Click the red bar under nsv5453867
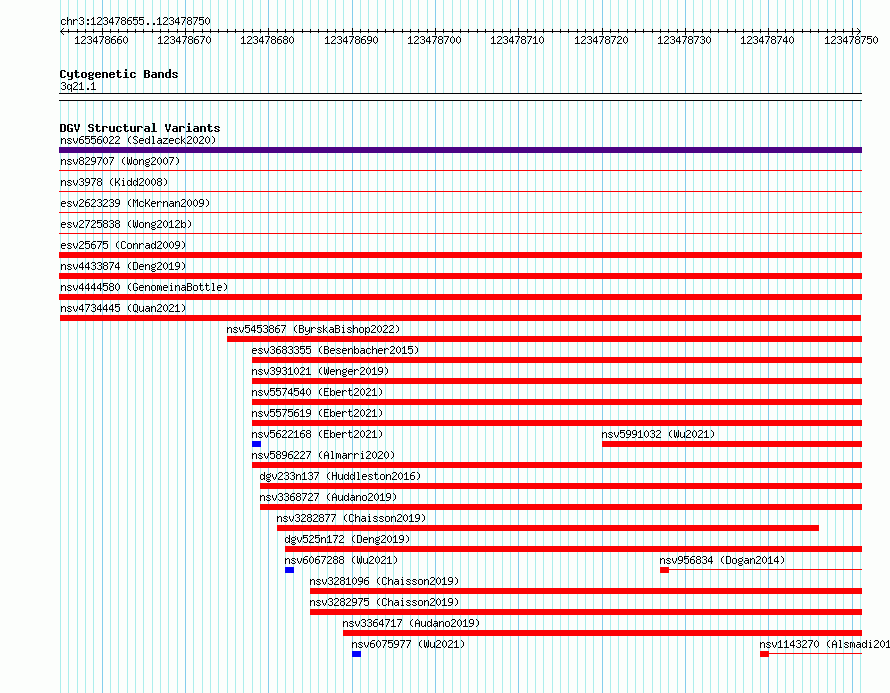This screenshot has height=693, width=890. pyautogui.click(x=544, y=339)
